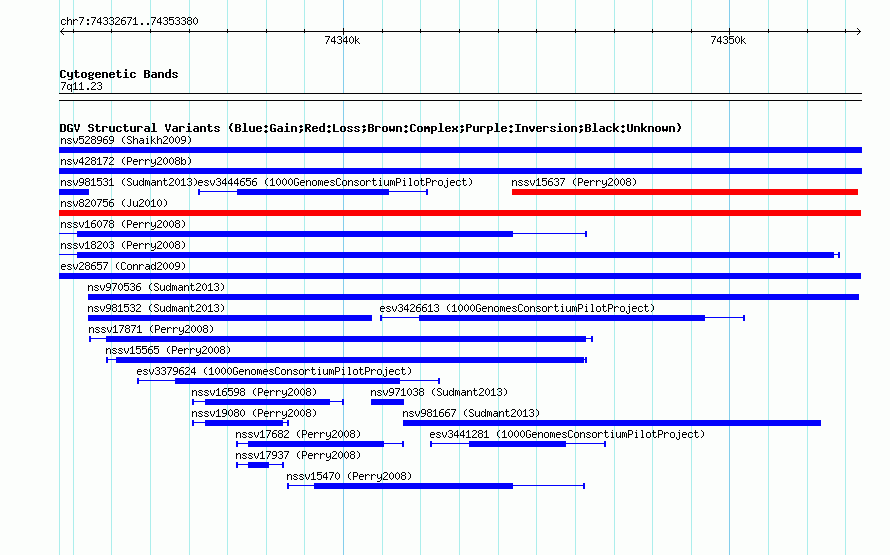Click the esv3379624 1000Genomes bar
Screen dimensions: 890x555
coord(288,381)
